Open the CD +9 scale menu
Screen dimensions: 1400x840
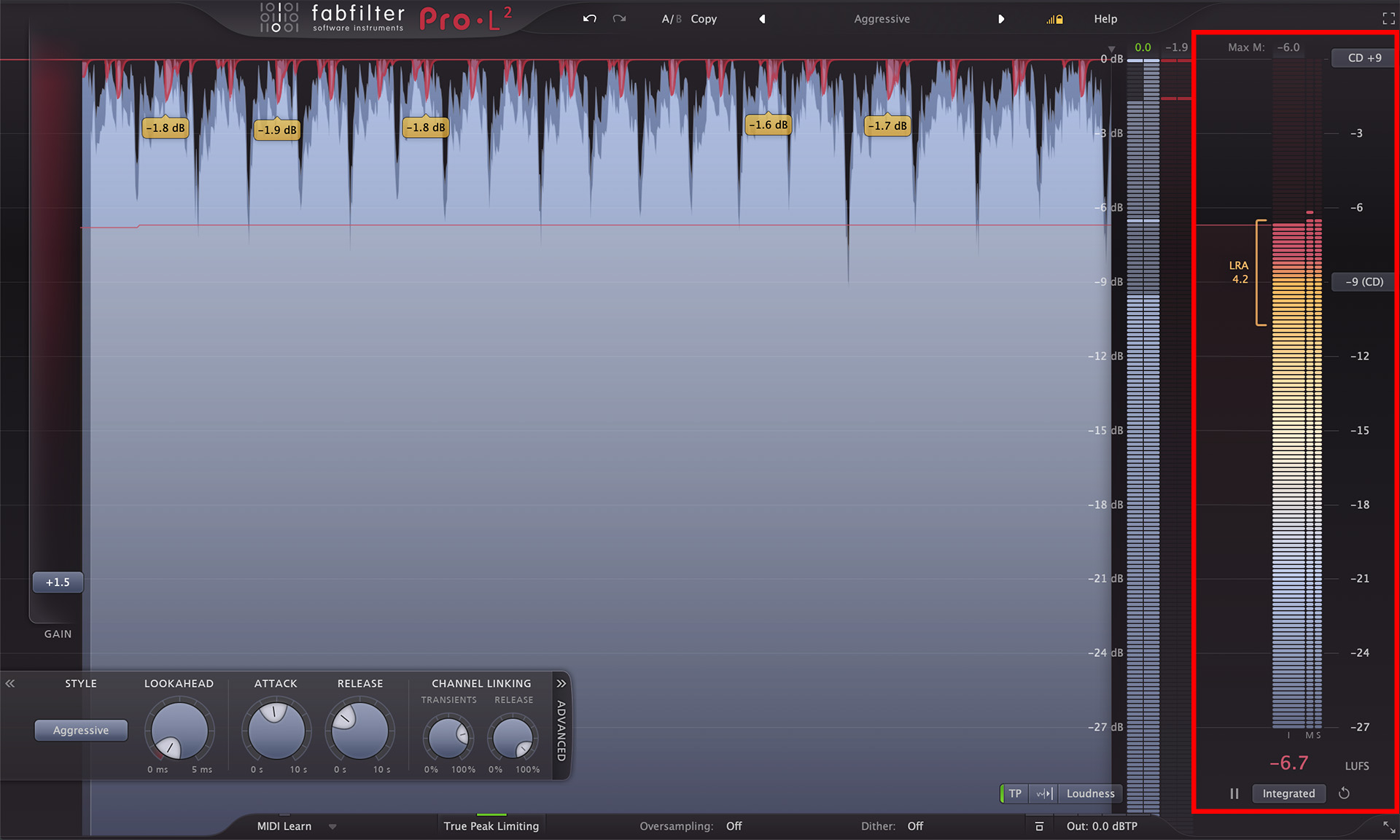coord(1364,58)
